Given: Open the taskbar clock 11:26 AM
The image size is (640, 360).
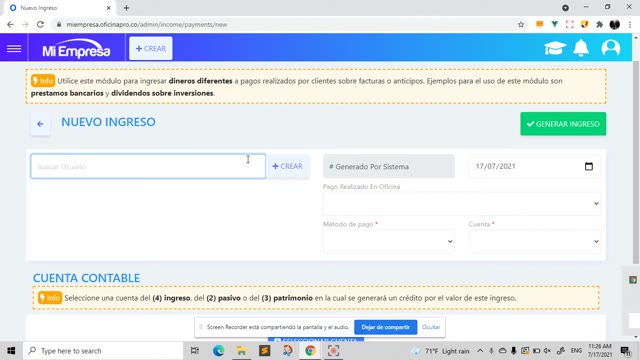Looking at the screenshot, I should tap(600, 351).
